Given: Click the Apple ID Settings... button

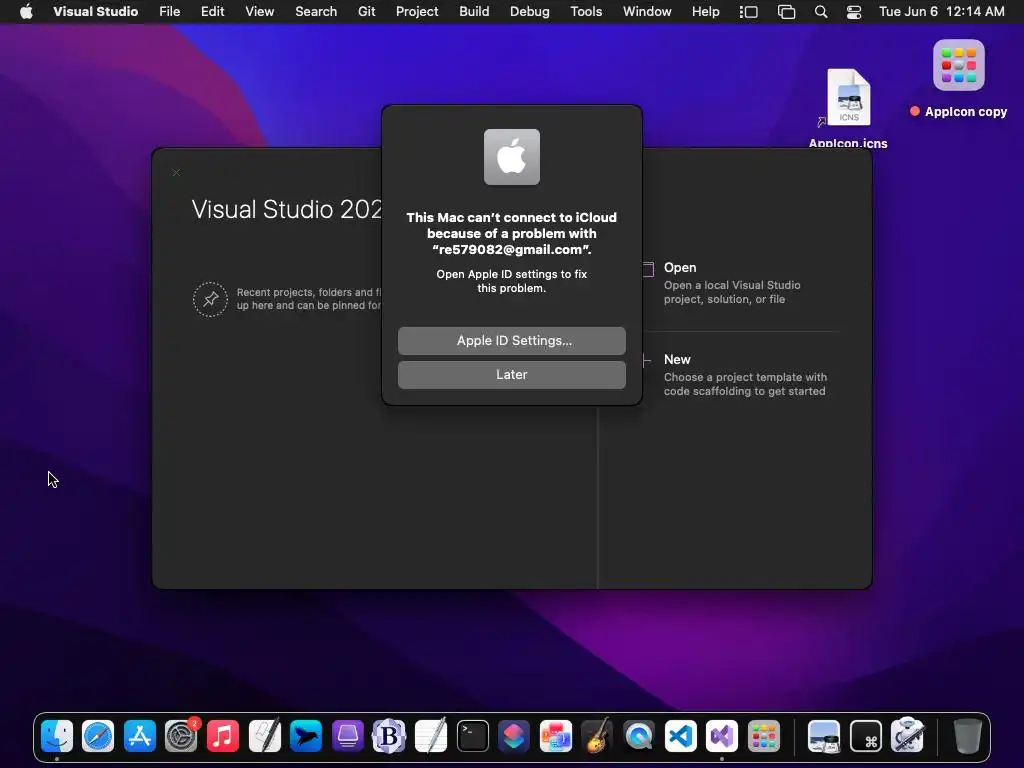Looking at the screenshot, I should coord(511,340).
